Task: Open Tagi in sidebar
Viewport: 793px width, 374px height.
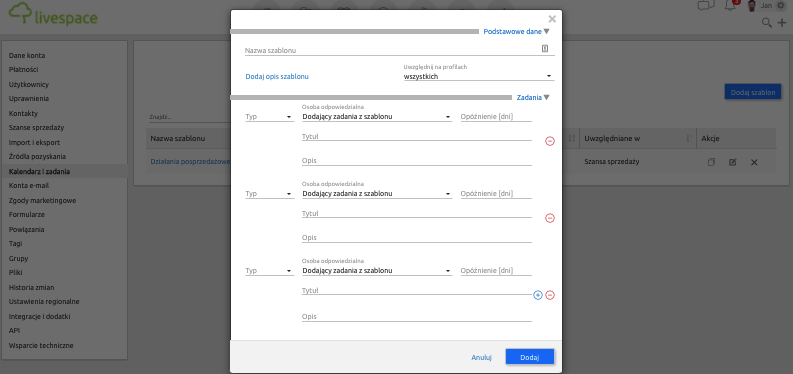Action: (x=15, y=244)
